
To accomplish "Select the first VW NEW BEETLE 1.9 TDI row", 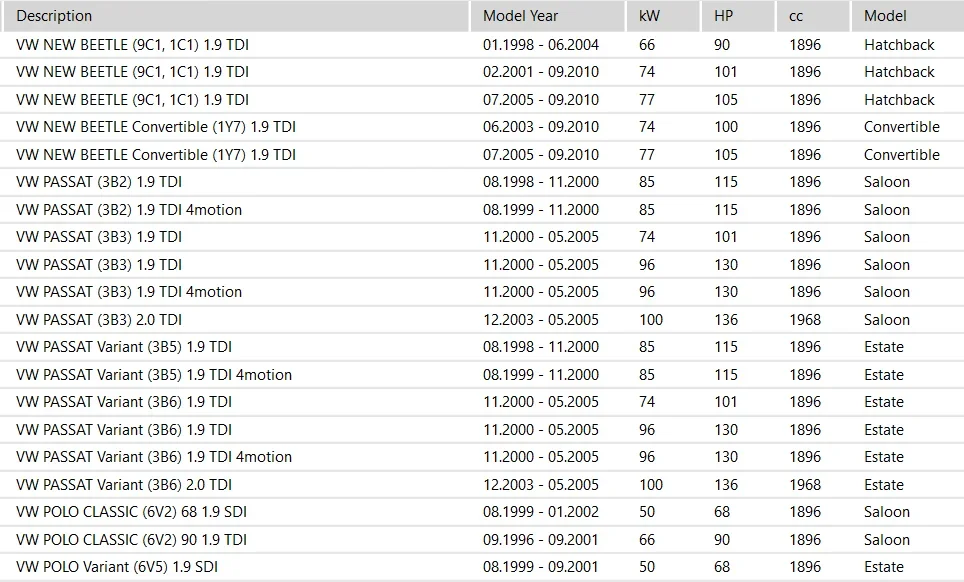I will (482, 45).
